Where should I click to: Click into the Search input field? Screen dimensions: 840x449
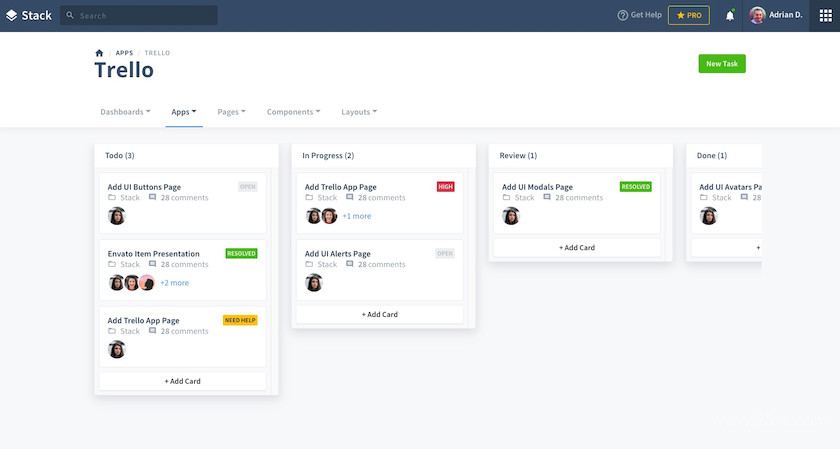[x=139, y=16]
